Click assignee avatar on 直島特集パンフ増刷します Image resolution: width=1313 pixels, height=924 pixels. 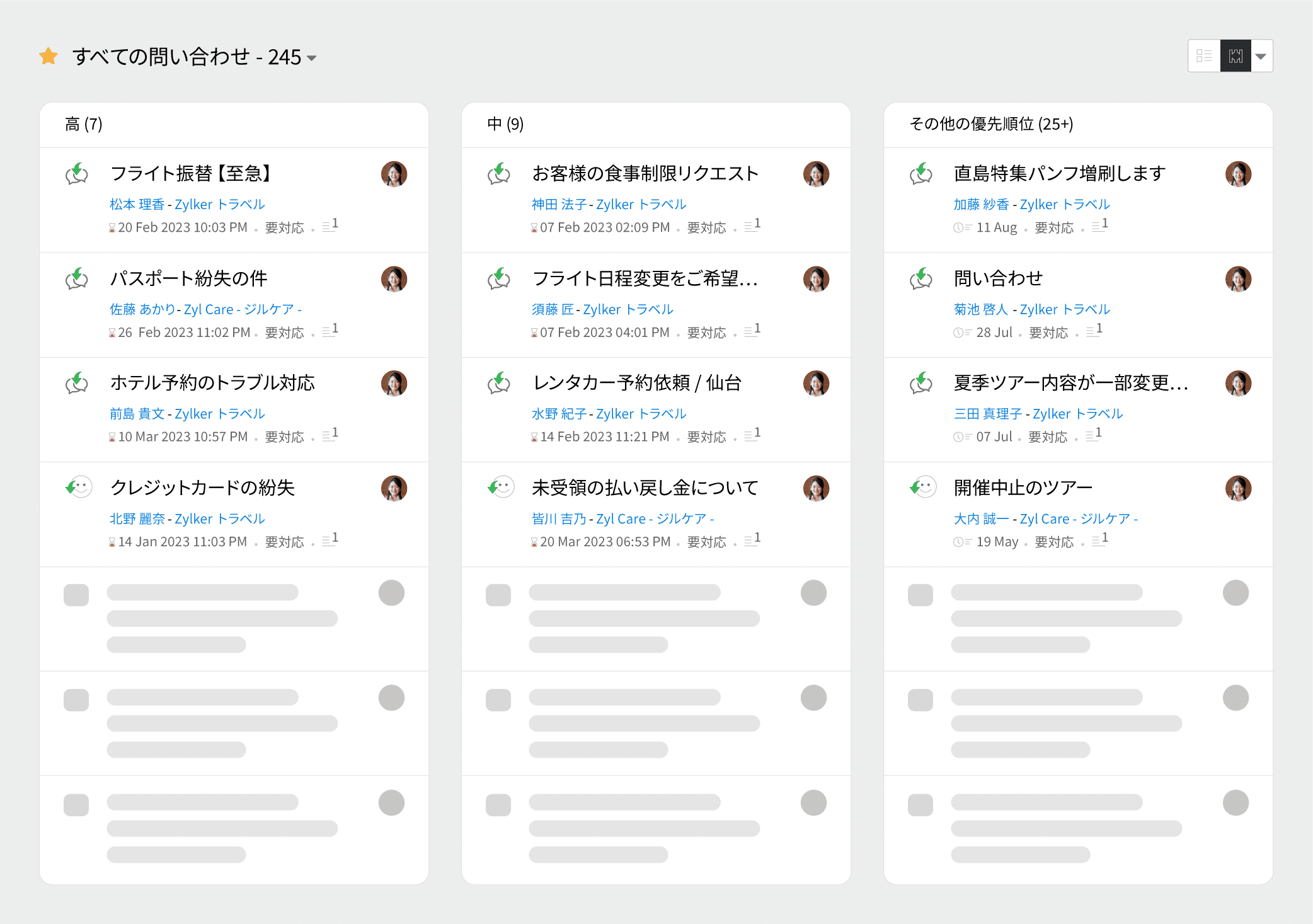coord(1237,174)
